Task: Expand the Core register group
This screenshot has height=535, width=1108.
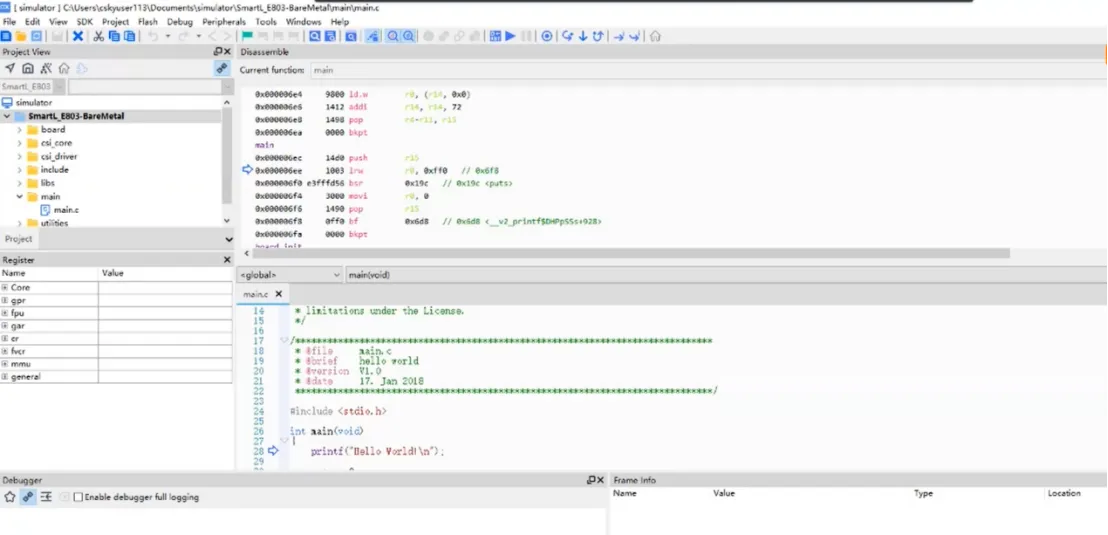Action: [x=5, y=287]
